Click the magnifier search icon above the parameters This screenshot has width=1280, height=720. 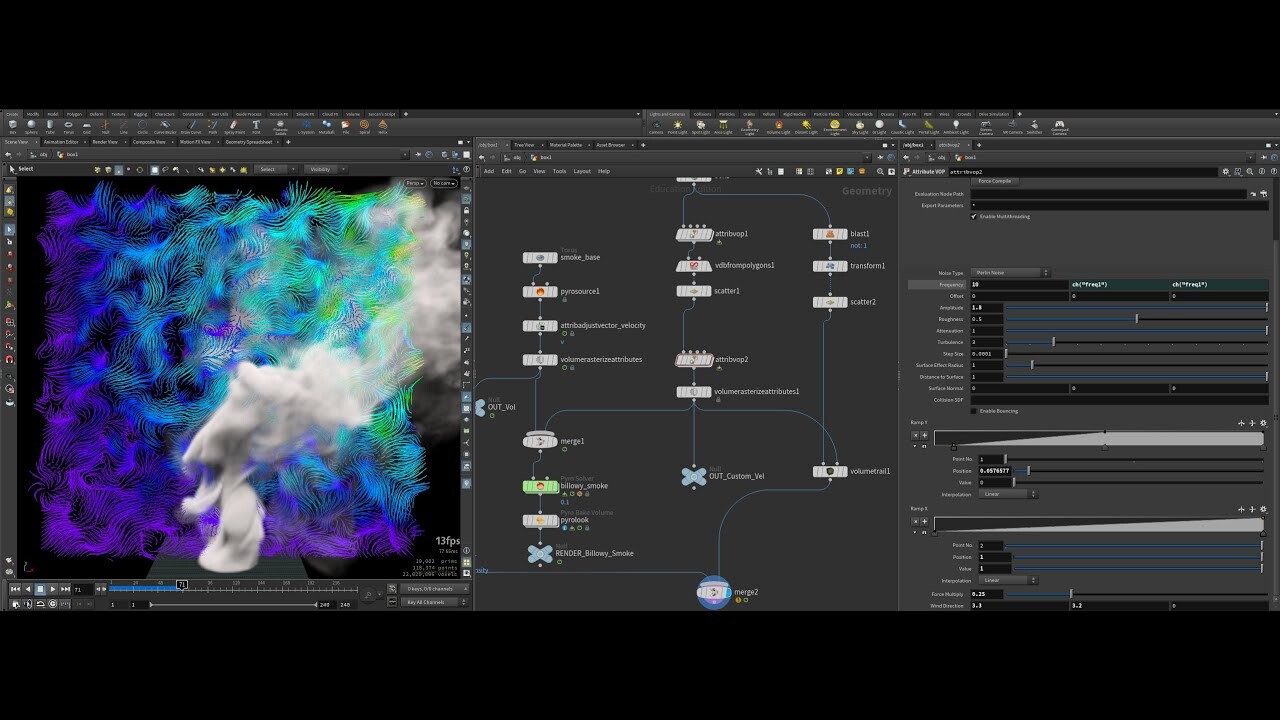pos(1249,172)
